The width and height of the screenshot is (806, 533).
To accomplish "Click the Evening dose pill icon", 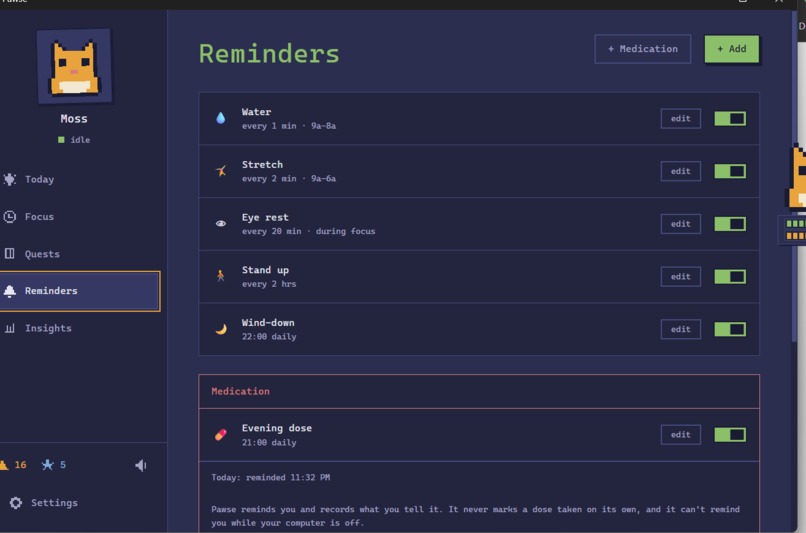I will tap(221, 435).
